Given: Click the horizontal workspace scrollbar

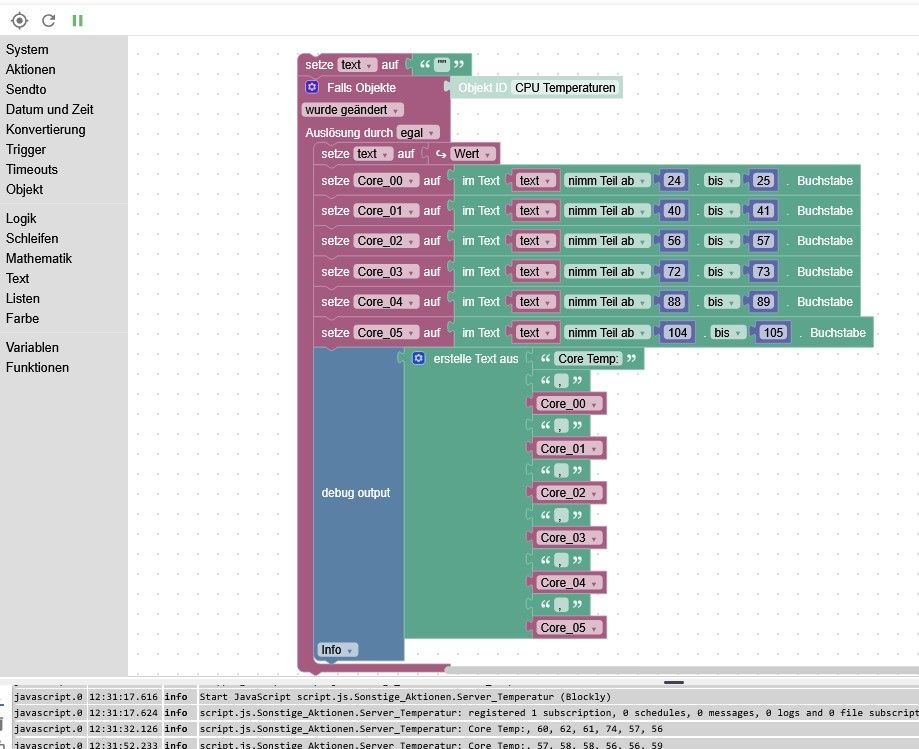Looking at the screenshot, I should click(682, 669).
